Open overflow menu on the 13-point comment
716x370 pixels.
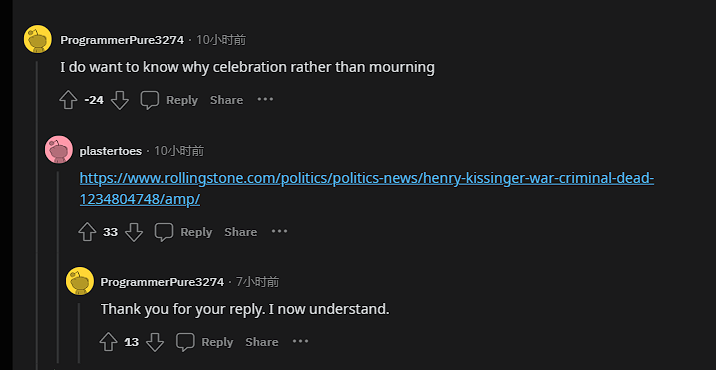pos(300,341)
